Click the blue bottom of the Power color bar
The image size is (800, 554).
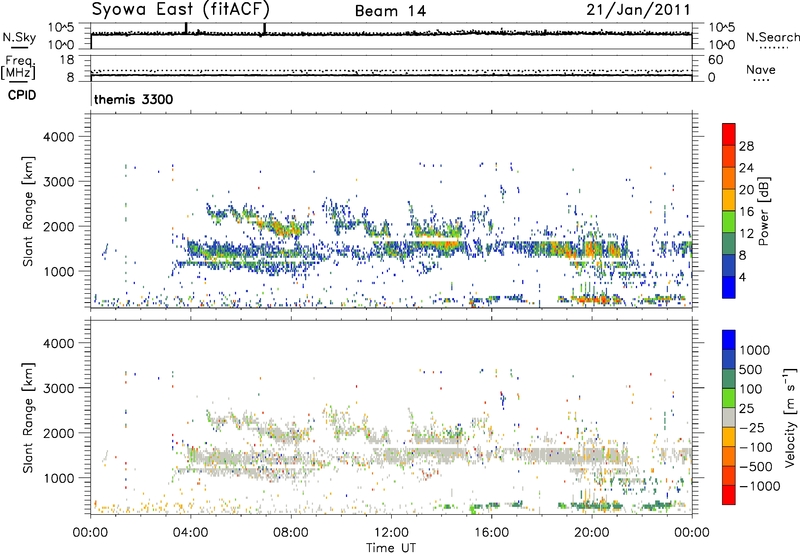click(729, 287)
